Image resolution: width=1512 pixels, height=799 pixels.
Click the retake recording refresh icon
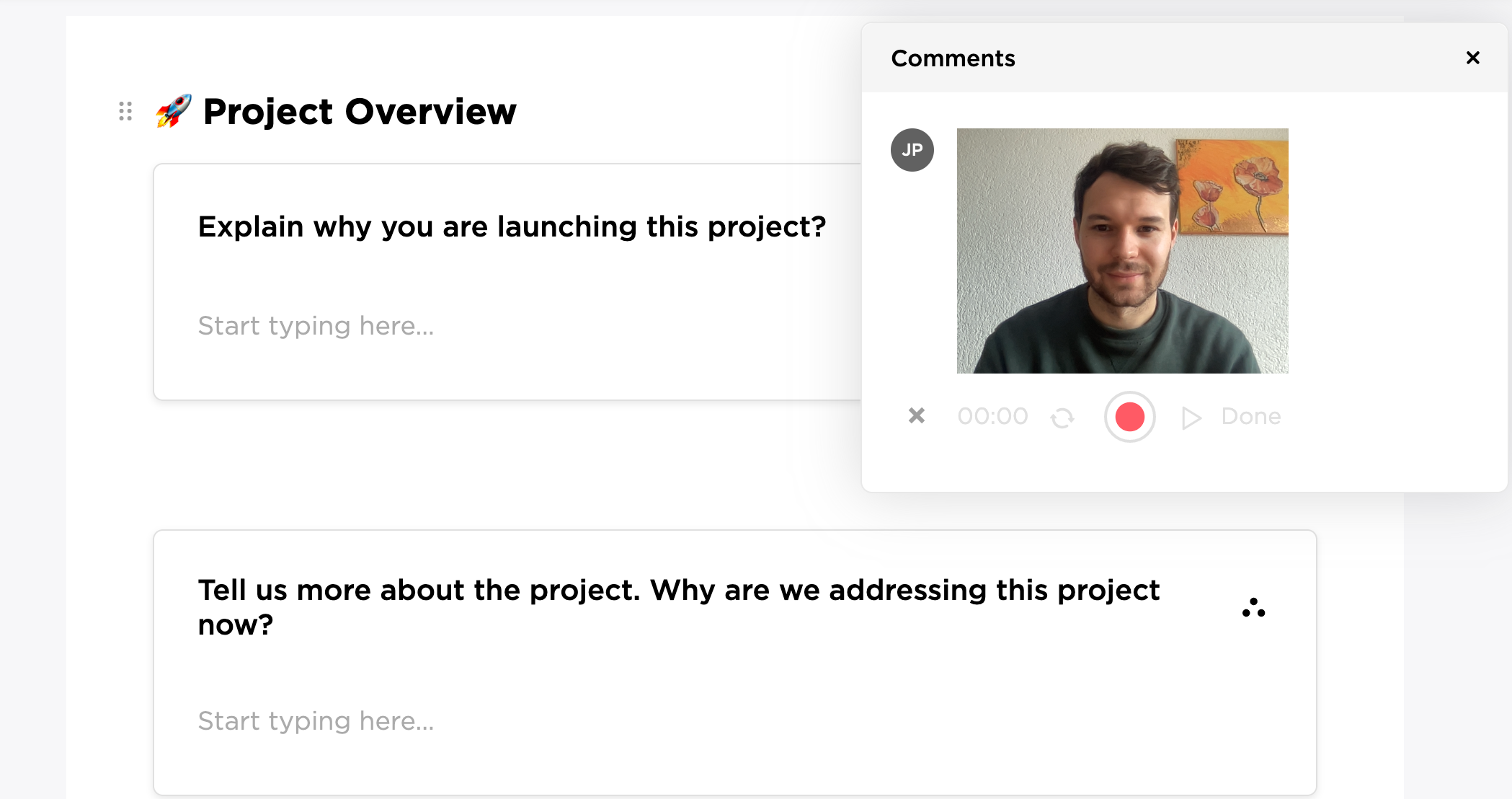(x=1062, y=418)
